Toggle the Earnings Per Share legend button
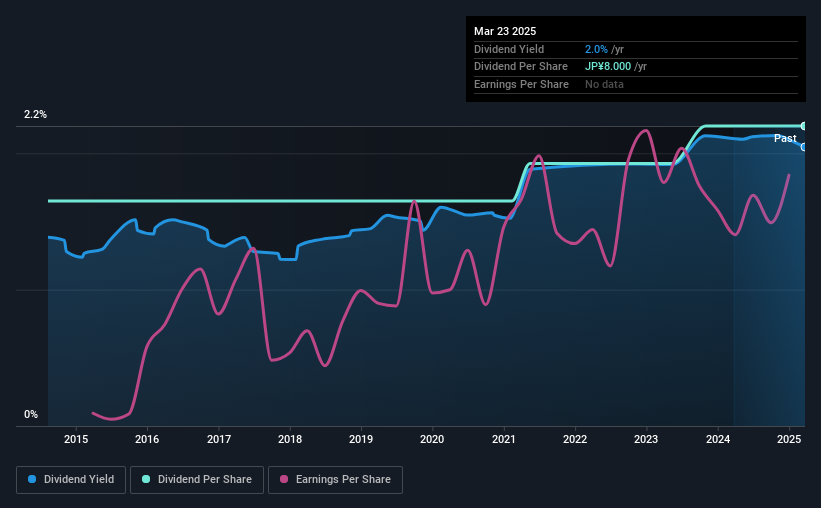Screen dimensions: 821x508 pos(335,480)
